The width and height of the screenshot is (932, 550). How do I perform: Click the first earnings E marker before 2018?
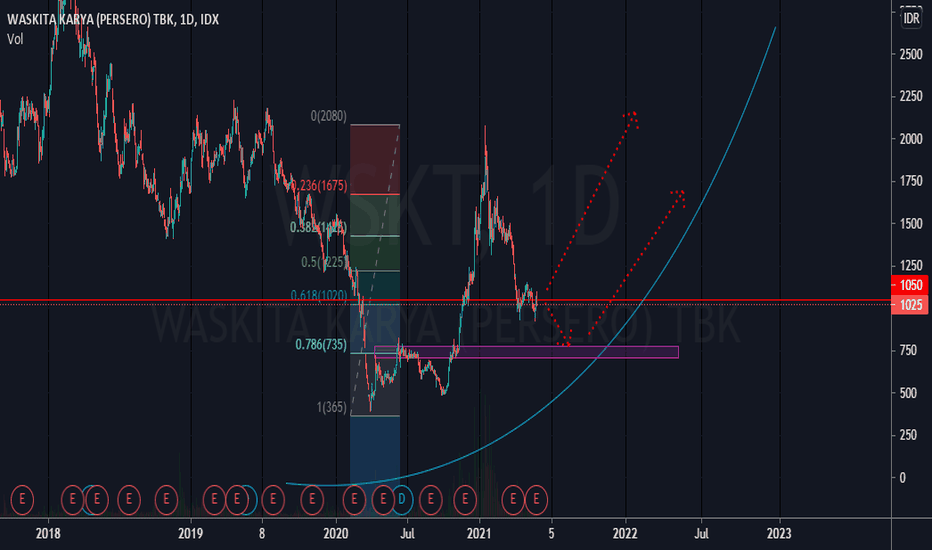(22, 499)
